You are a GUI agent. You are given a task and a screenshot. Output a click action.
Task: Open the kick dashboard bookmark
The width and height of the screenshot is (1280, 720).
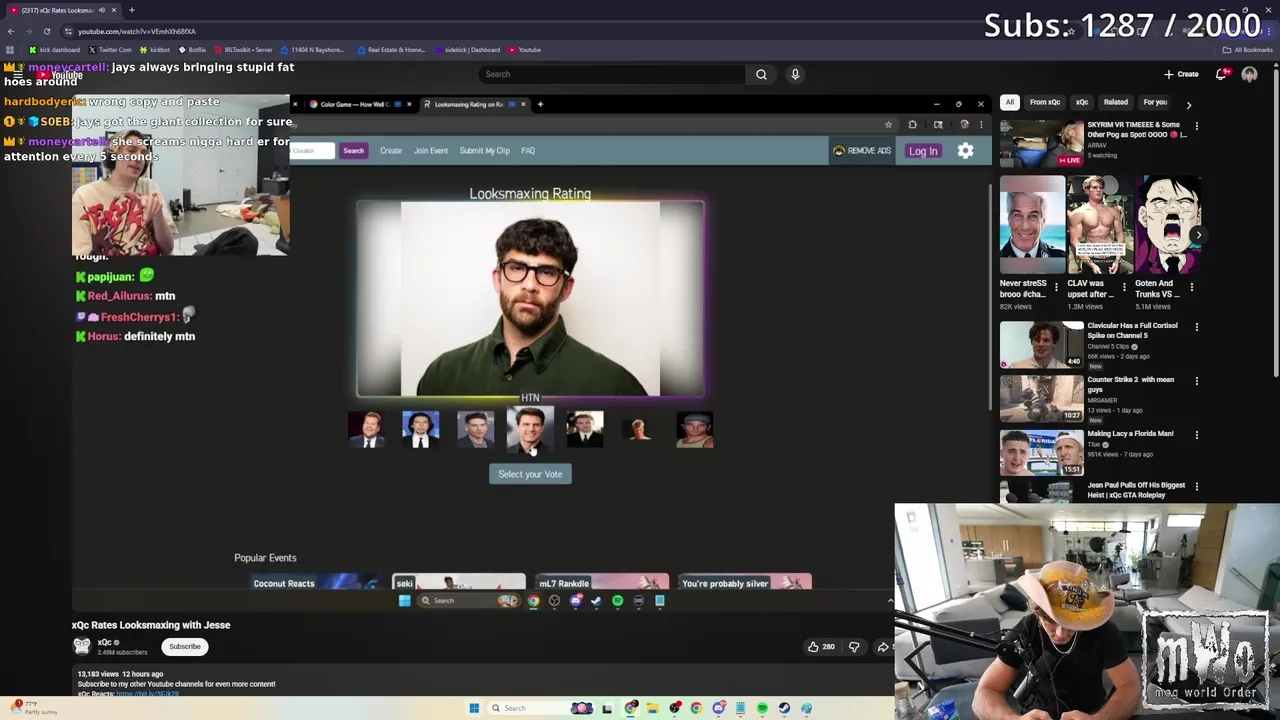click(55, 50)
